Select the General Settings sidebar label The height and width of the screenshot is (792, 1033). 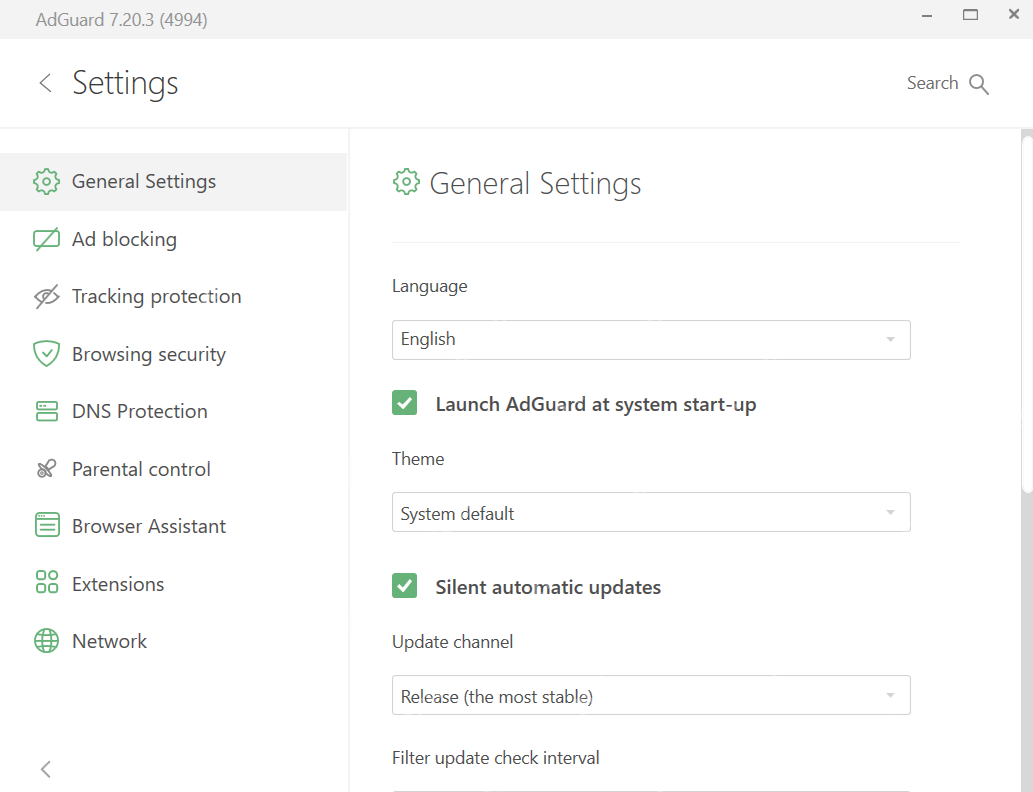pos(144,181)
